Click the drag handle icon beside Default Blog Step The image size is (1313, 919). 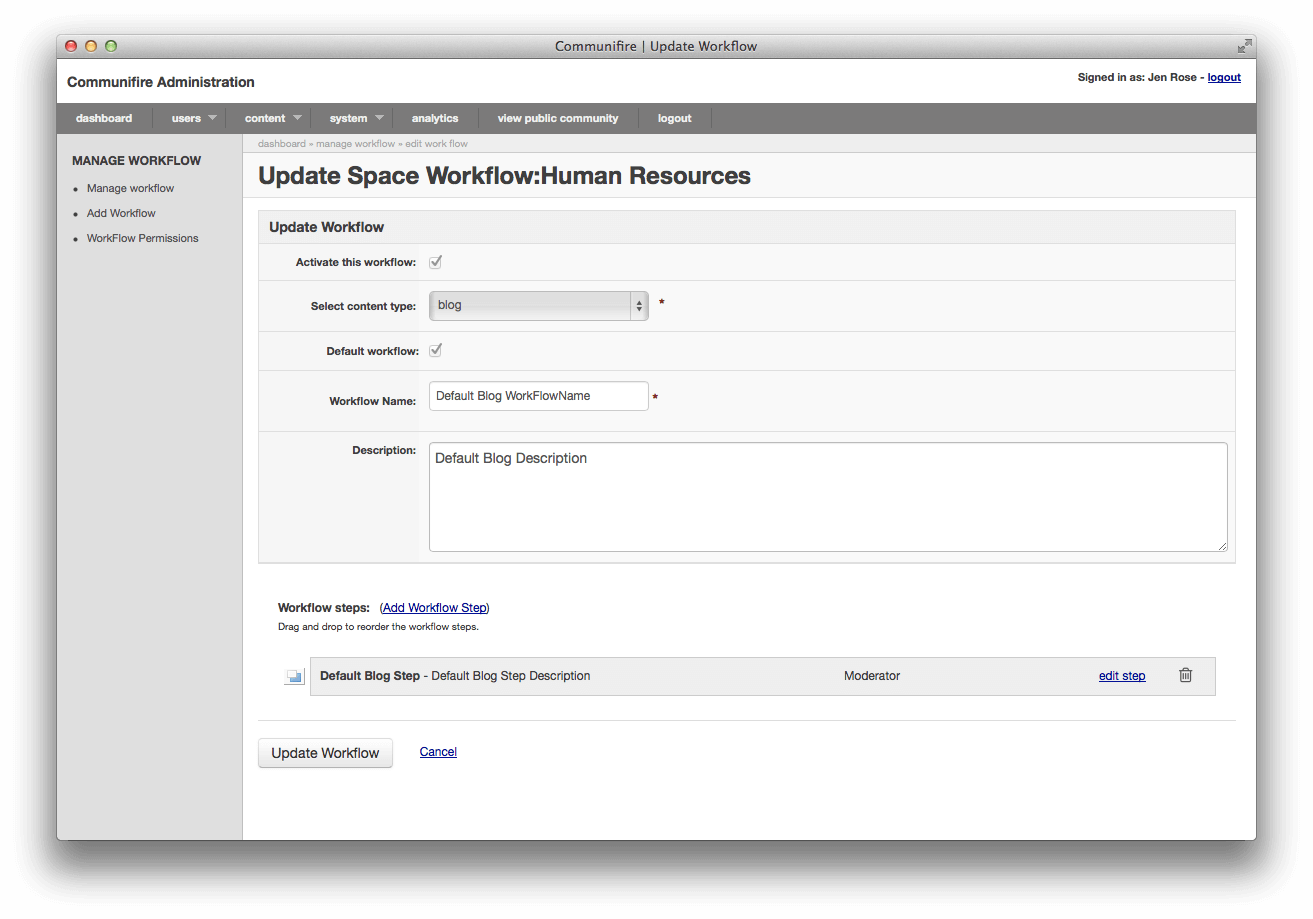point(293,675)
